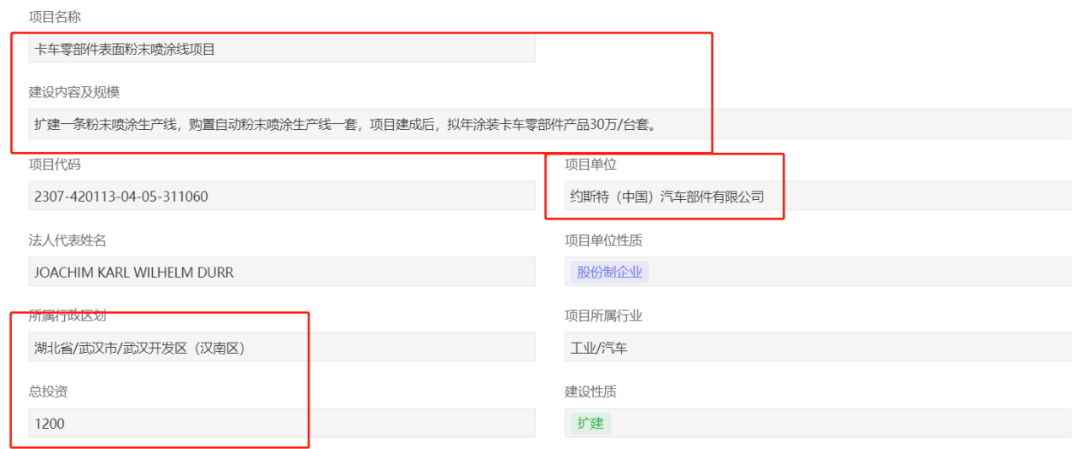Click the 项目名称 label
This screenshot has height=449, width=1080.
[56, 17]
